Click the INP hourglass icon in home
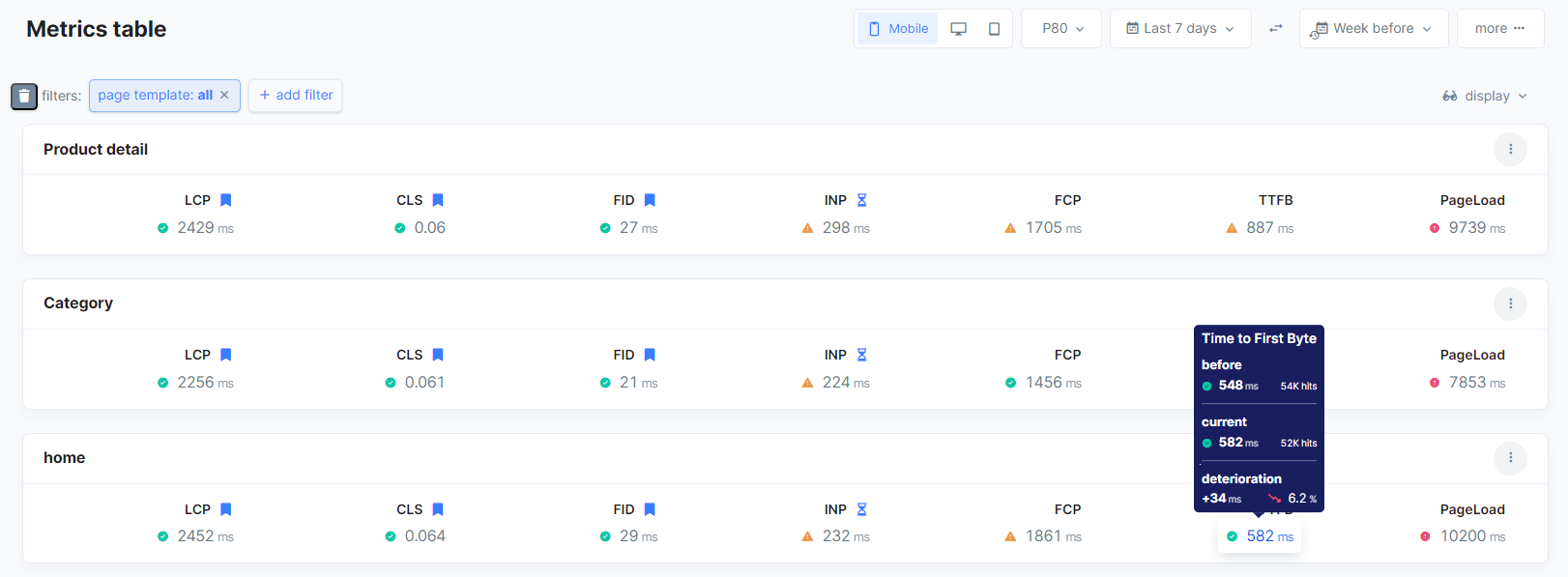Image resolution: width=1568 pixels, height=577 pixels. pos(862,509)
